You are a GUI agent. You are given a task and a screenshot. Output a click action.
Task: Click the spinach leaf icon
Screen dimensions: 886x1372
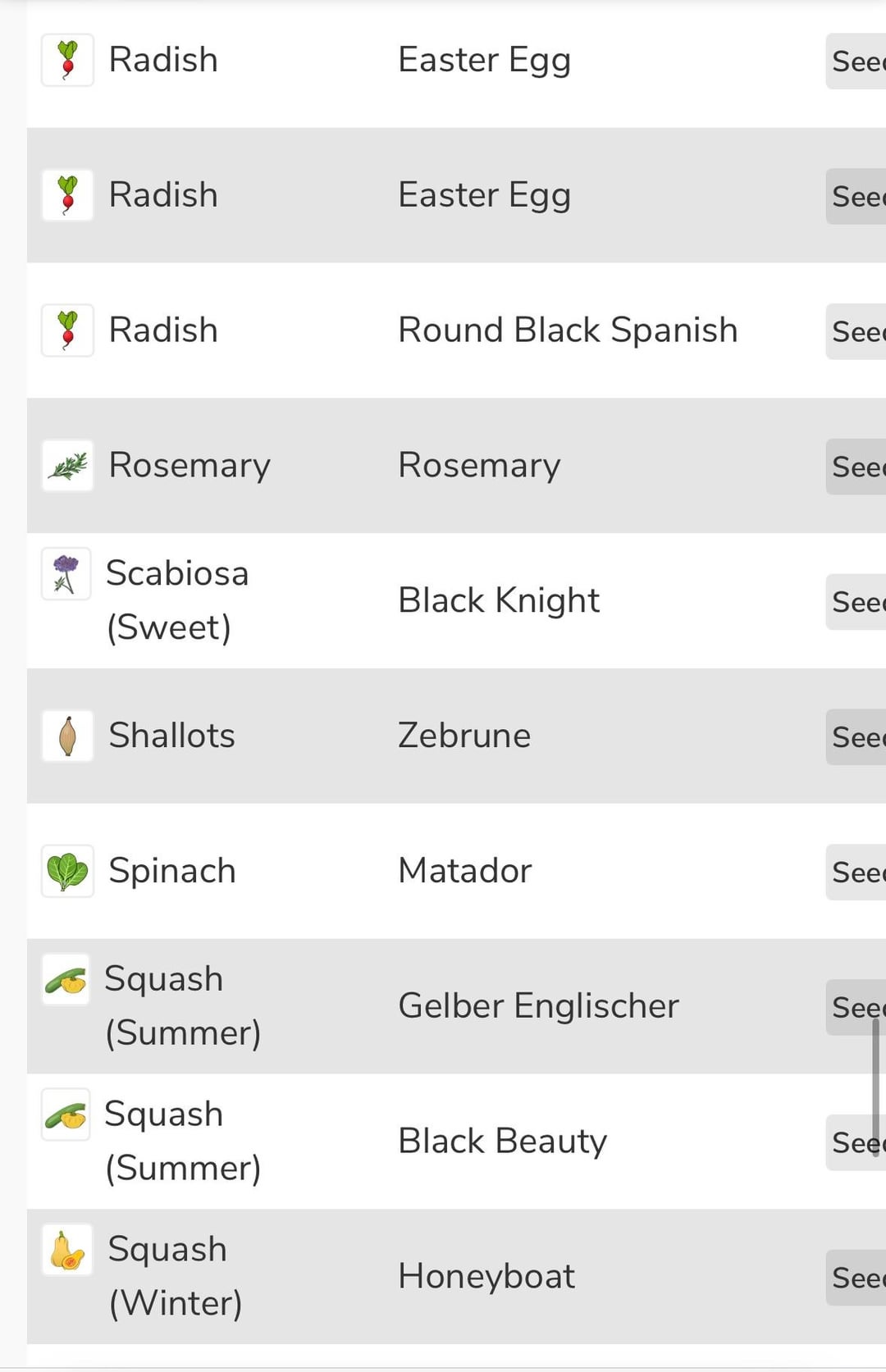tap(67, 871)
